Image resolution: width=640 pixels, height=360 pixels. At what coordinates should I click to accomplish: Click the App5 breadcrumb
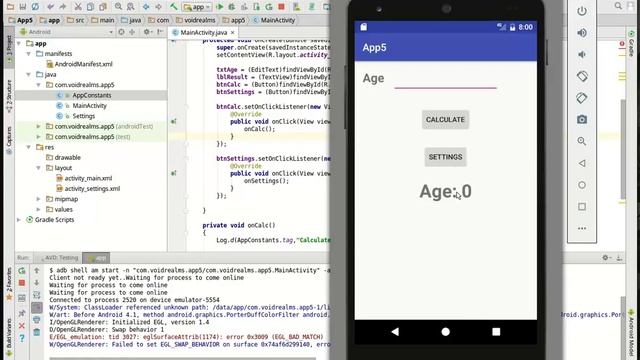pos(20,20)
